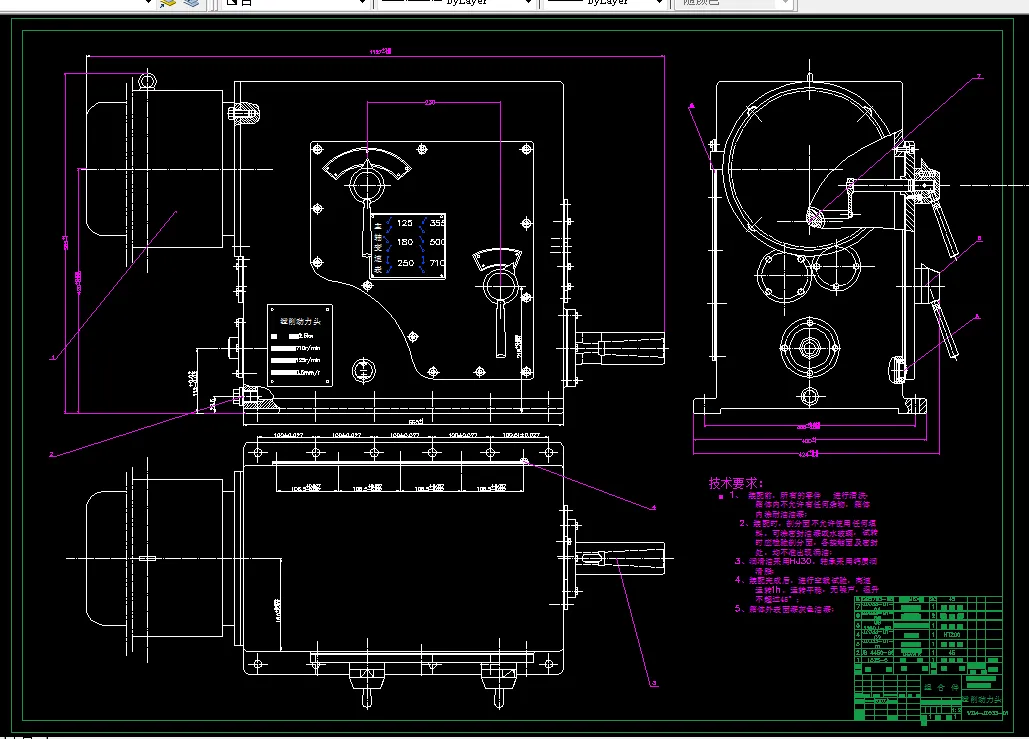Click the layer states stack icon
The image size is (1029, 739).
pos(191,3)
